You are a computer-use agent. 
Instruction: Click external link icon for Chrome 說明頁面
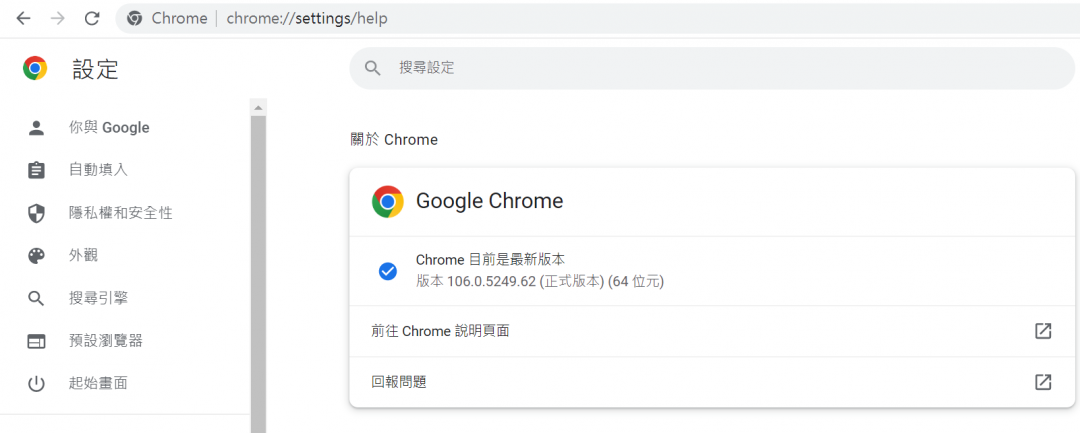tap(1043, 331)
